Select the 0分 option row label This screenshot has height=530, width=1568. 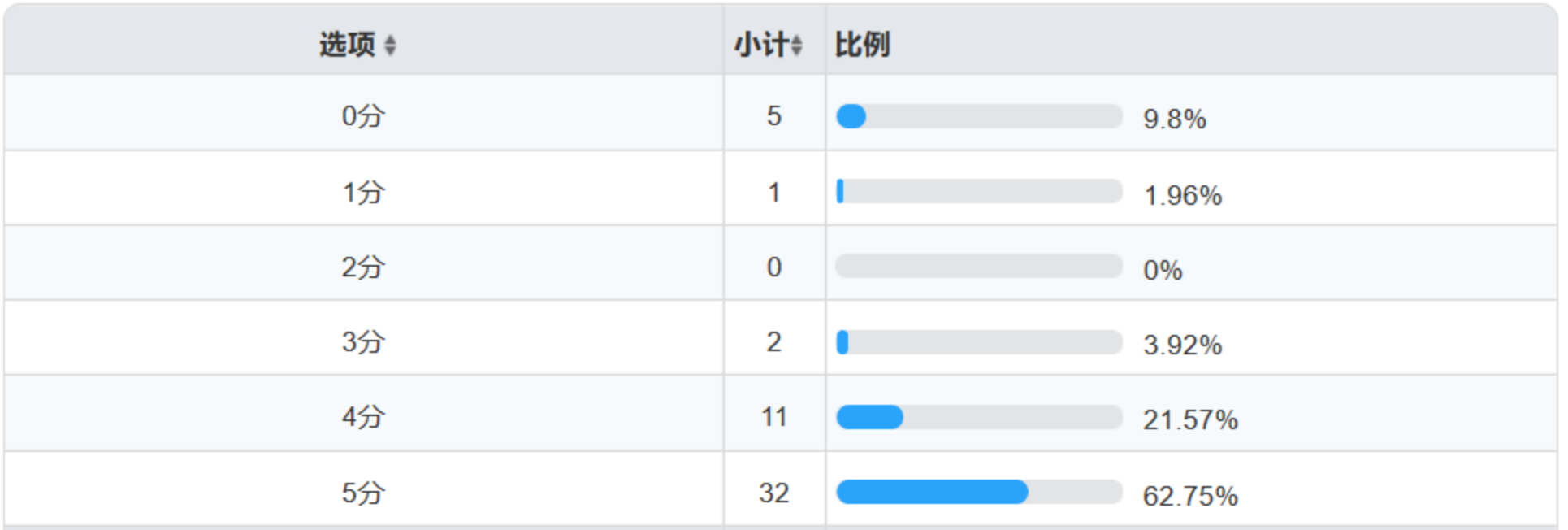pos(362,116)
